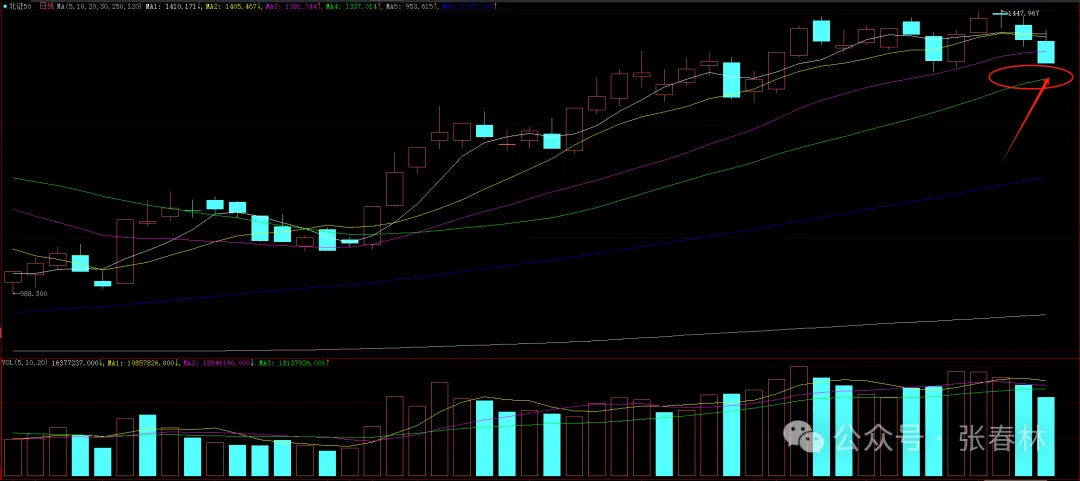This screenshot has height=481, width=1080.
Task: Click the high price label 1447.967
Action: coord(1024,14)
